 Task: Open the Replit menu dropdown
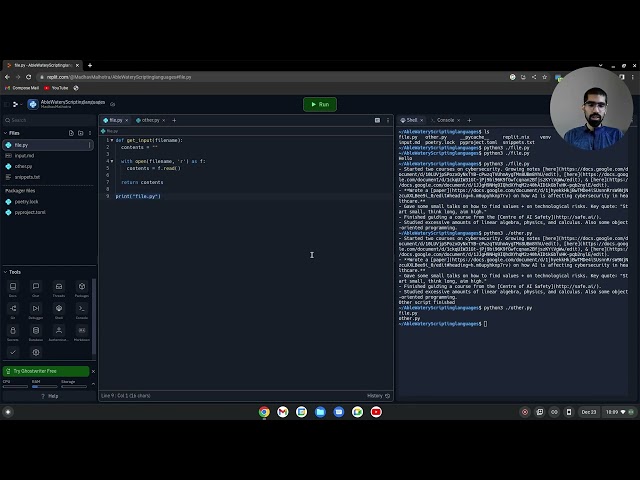pos(17,104)
